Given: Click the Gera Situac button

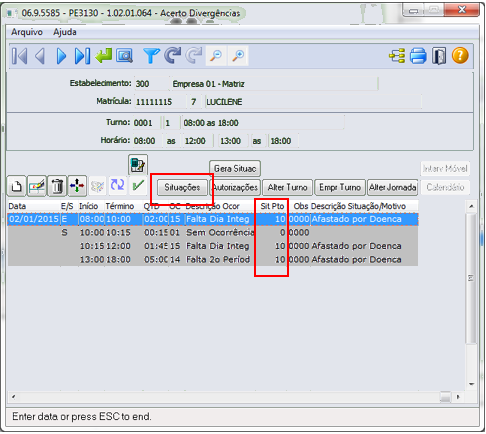Looking at the screenshot, I should click(x=235, y=169).
